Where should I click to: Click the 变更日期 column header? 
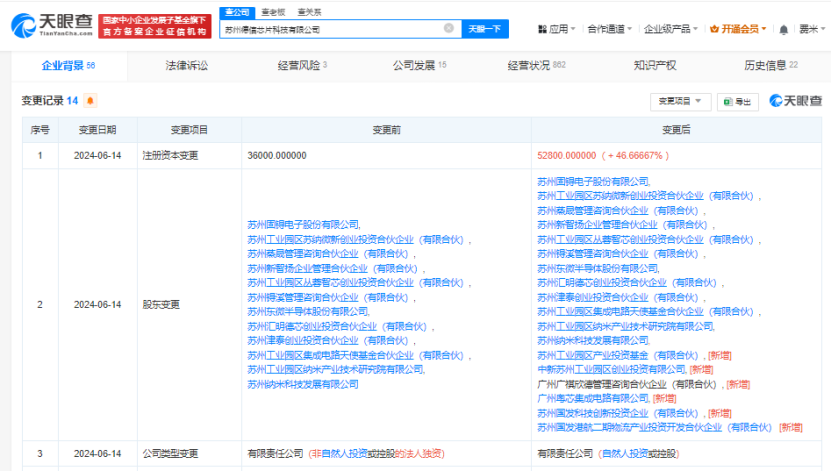[x=98, y=130]
